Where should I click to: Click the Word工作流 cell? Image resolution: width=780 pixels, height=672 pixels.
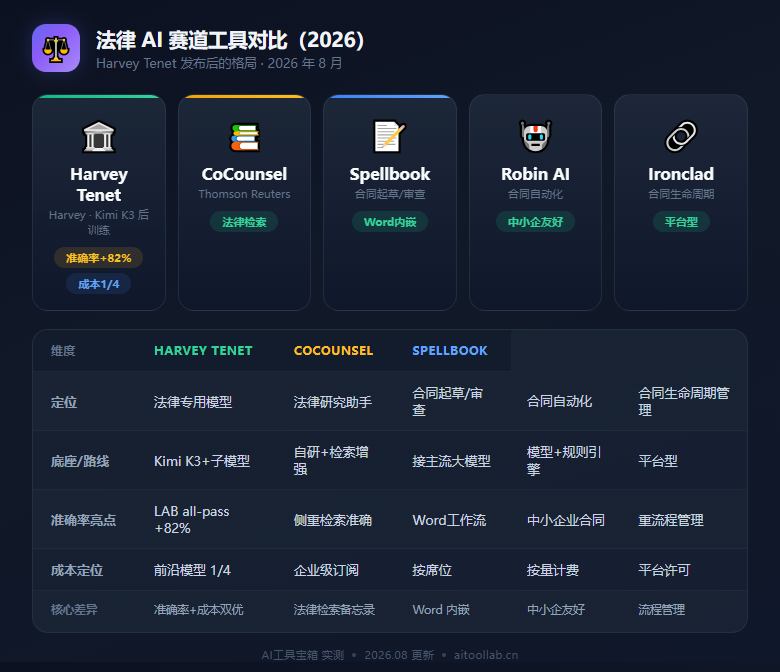click(449, 520)
